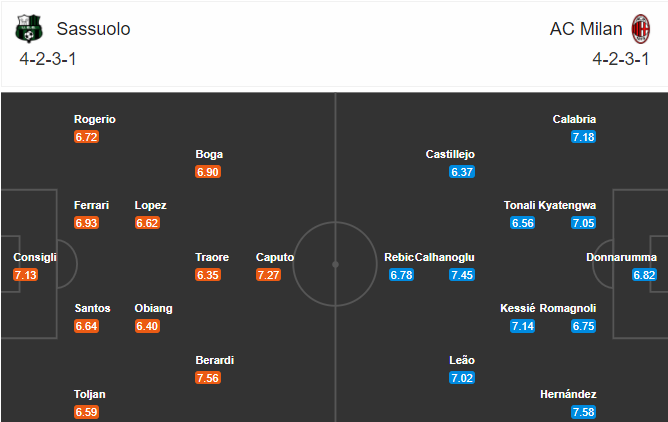Select Donnarumma's 6.82 rating badge
Viewport: 668px width, 422px height.
click(644, 275)
